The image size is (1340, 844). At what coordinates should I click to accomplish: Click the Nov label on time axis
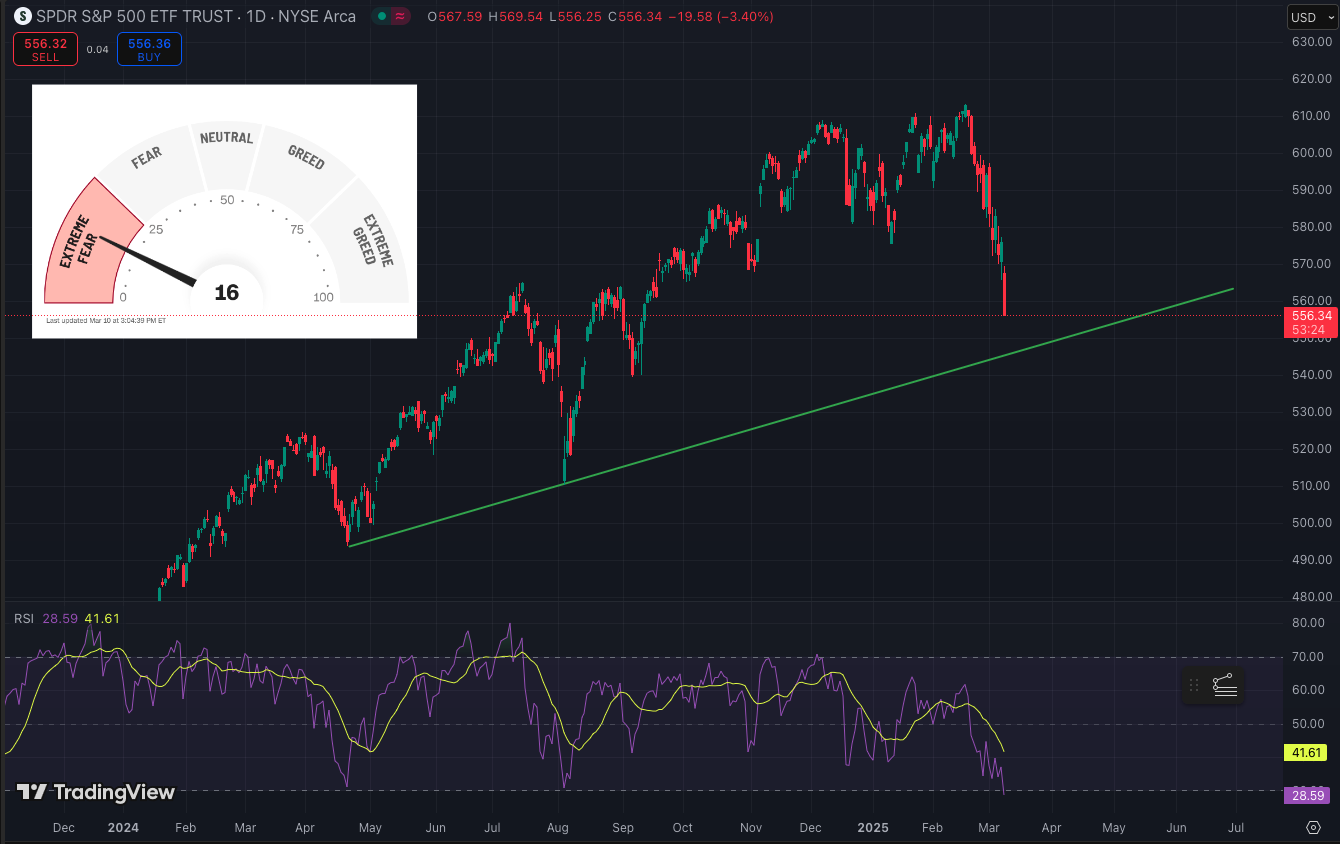[x=752, y=828]
